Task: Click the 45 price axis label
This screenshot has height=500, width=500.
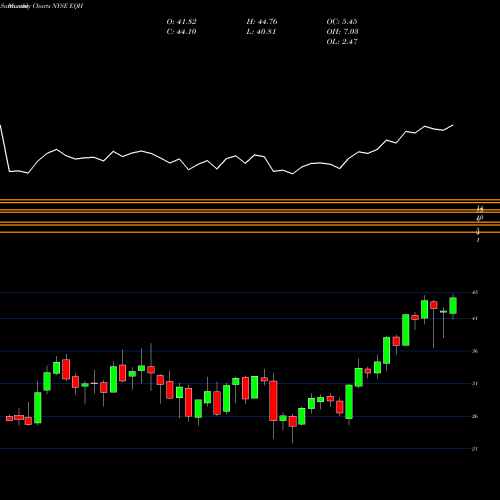Action: coord(475,292)
